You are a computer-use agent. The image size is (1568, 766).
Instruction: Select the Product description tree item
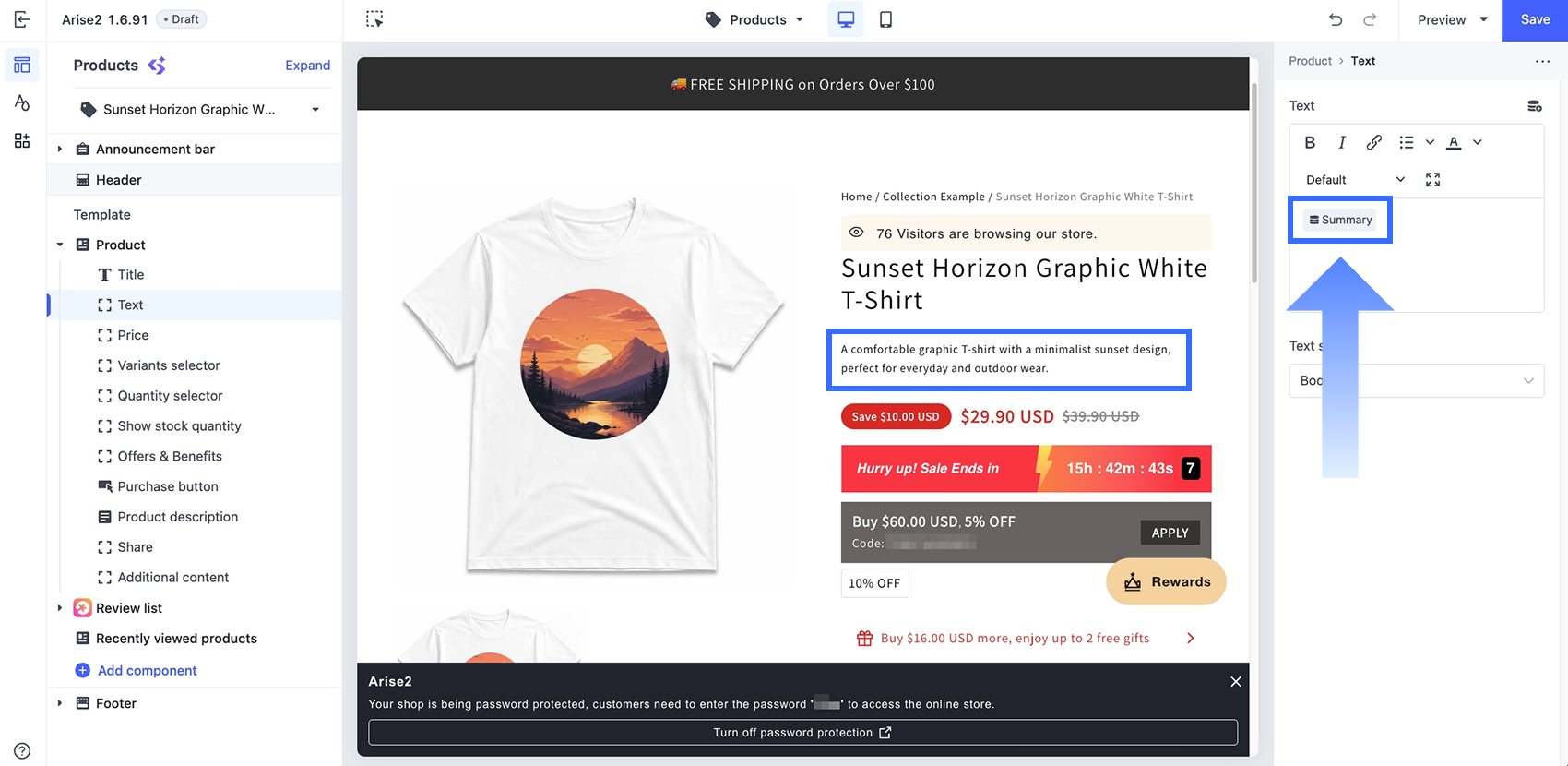tap(177, 517)
